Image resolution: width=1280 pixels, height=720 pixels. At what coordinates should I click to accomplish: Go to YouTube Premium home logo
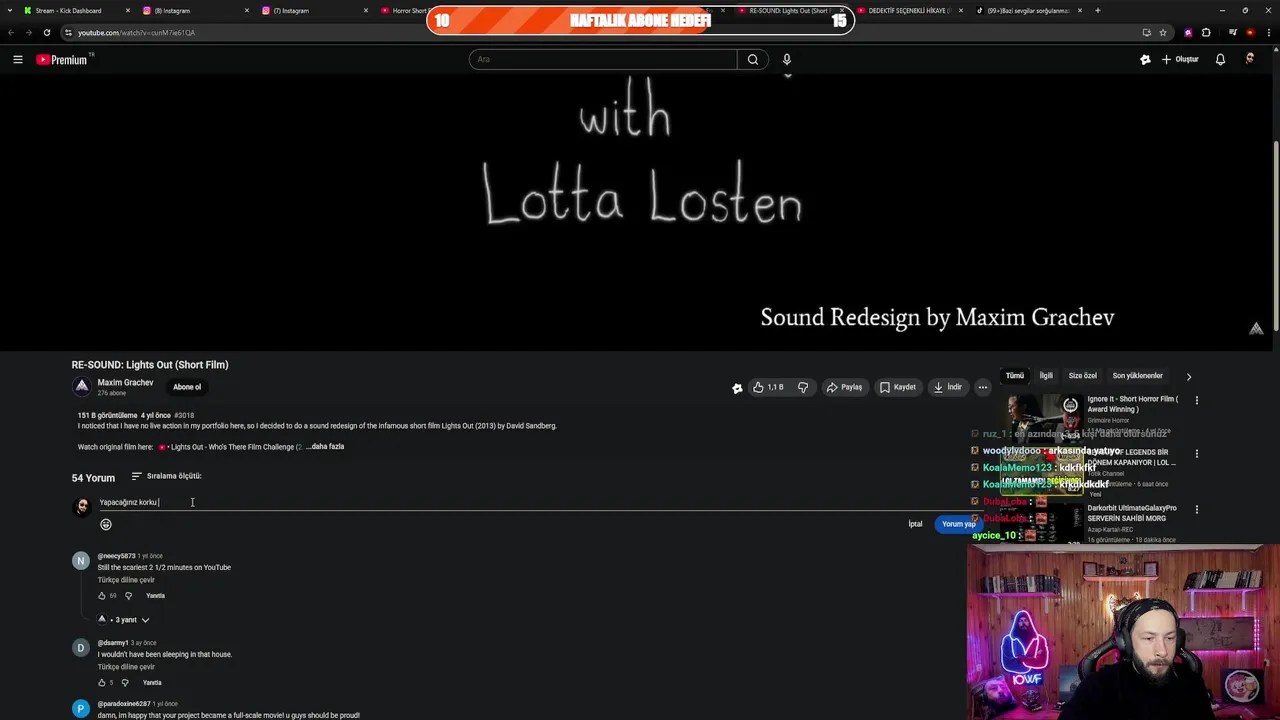(x=64, y=60)
